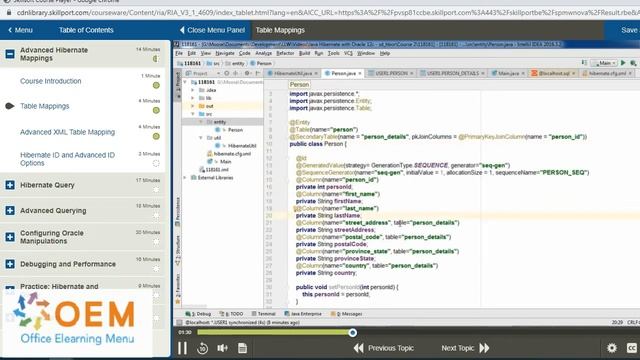Rewind video with the replay icon
Screen dimensions: 640x360
[202, 348]
